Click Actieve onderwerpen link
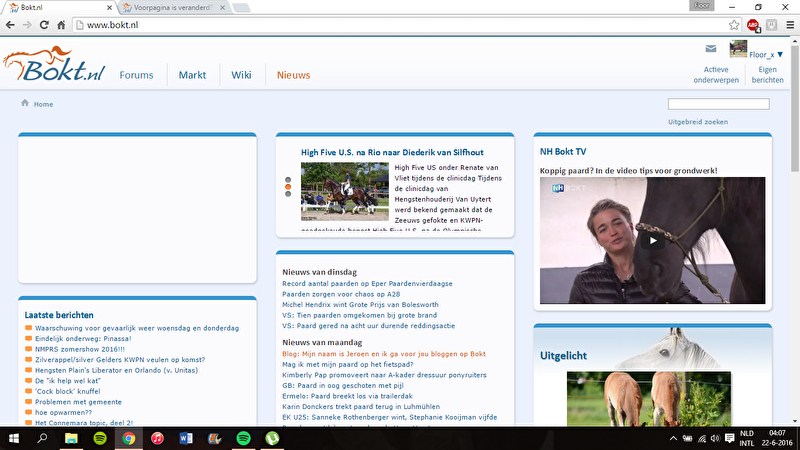 tap(716, 74)
